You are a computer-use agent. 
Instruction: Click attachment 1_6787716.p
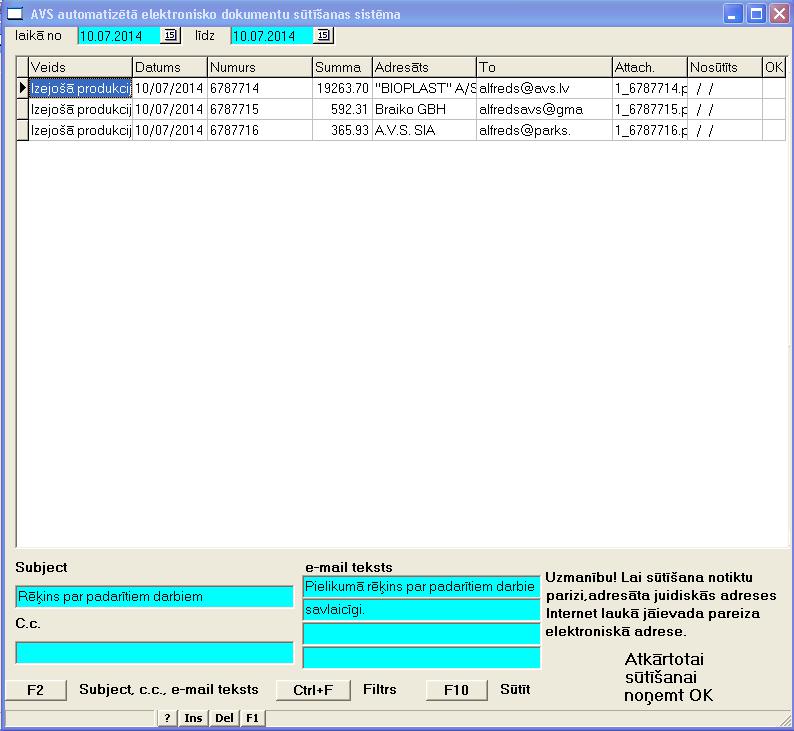pos(650,131)
